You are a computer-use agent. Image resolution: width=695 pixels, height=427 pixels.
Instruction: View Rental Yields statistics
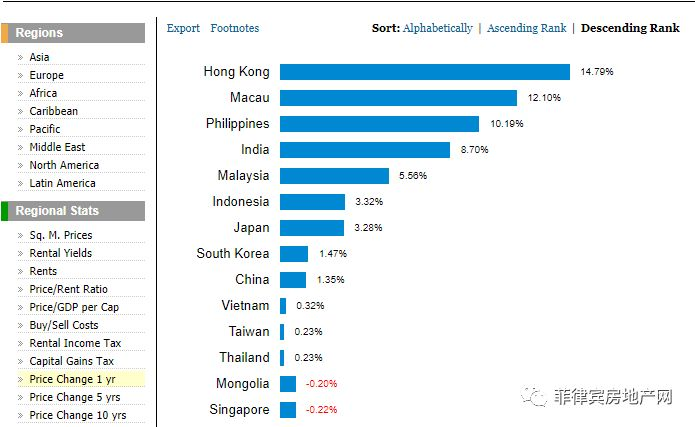[x=60, y=253]
